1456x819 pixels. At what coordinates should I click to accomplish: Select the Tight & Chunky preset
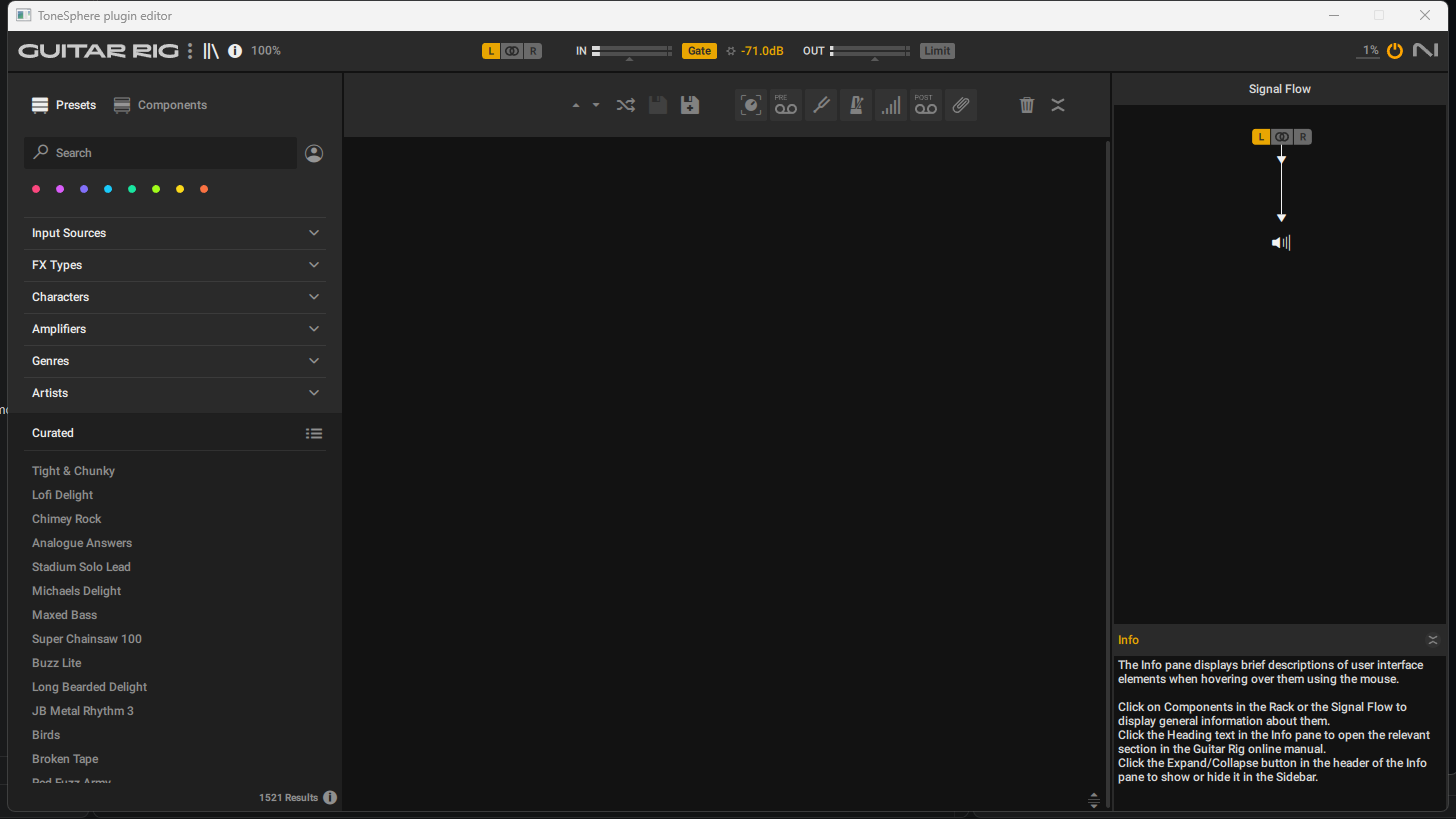coord(73,471)
